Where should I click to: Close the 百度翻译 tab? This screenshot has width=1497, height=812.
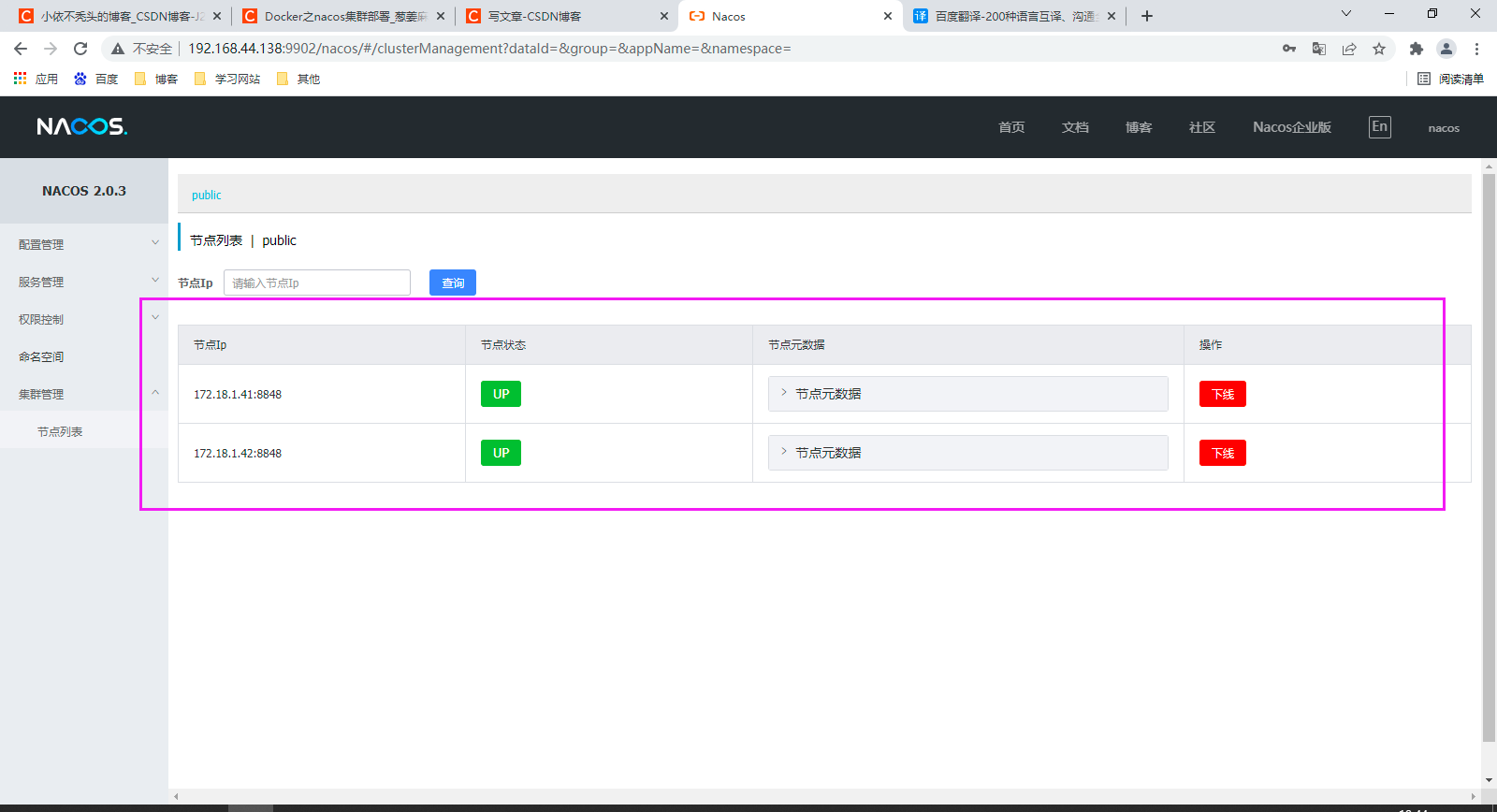[x=1112, y=16]
